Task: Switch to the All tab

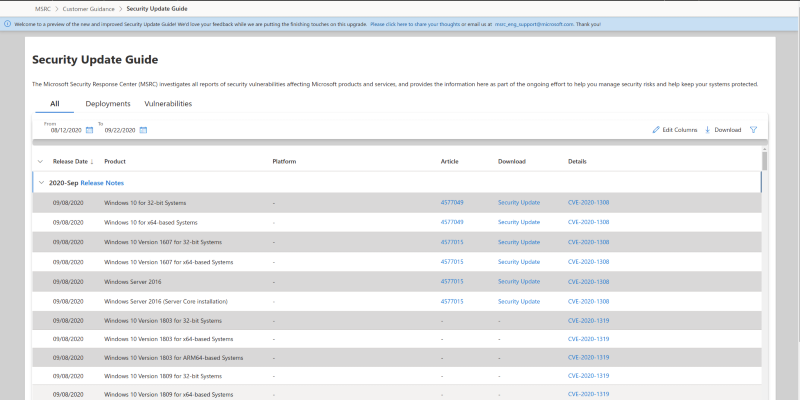Action: click(x=55, y=104)
